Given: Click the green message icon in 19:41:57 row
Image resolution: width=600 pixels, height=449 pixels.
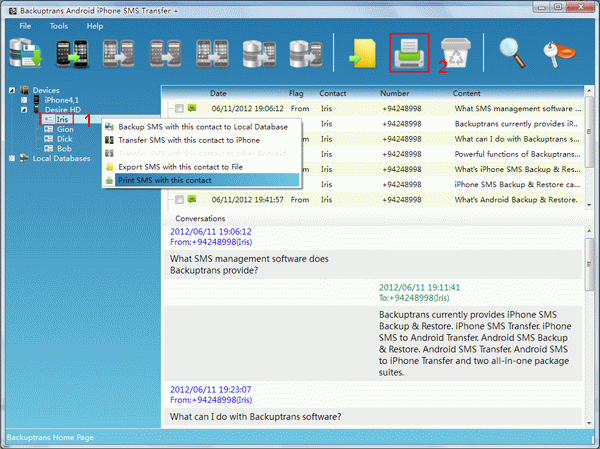Looking at the screenshot, I should [192, 199].
